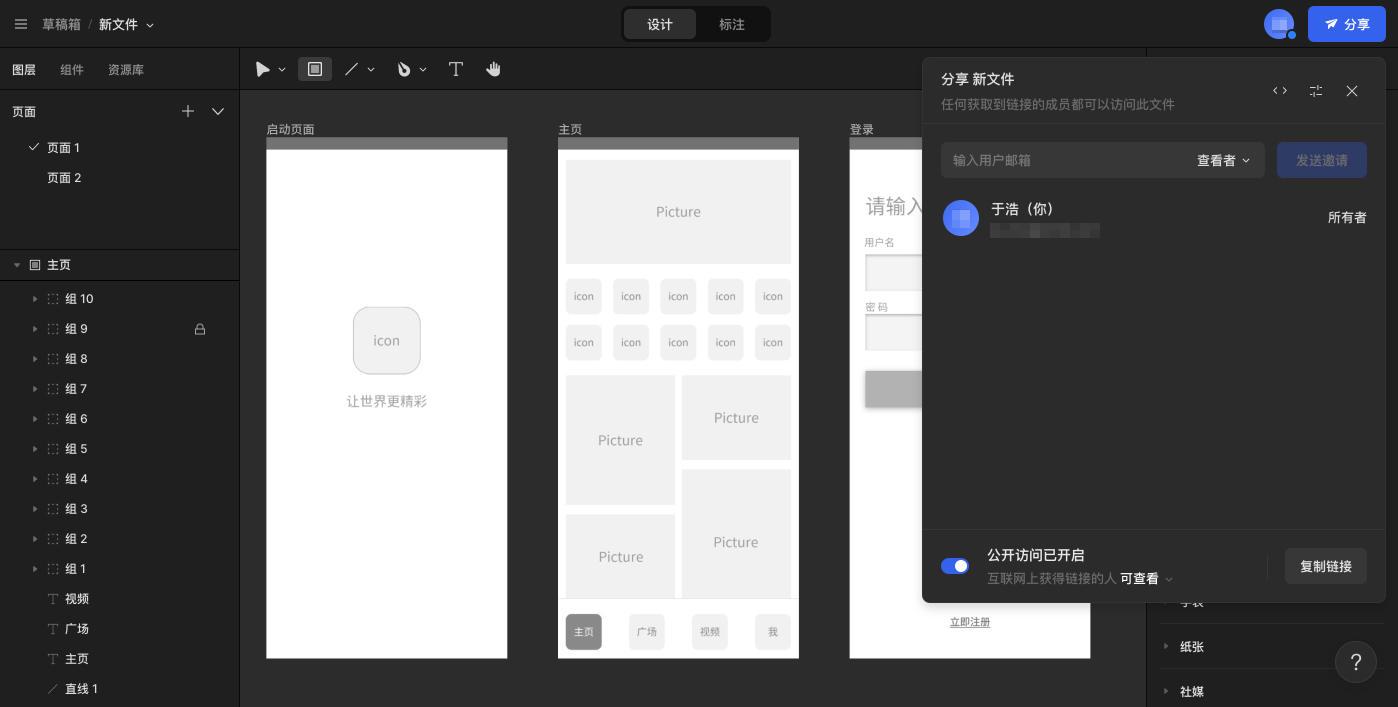This screenshot has height=707, width=1398.
Task: Add a new page with plus icon
Action: 188,111
